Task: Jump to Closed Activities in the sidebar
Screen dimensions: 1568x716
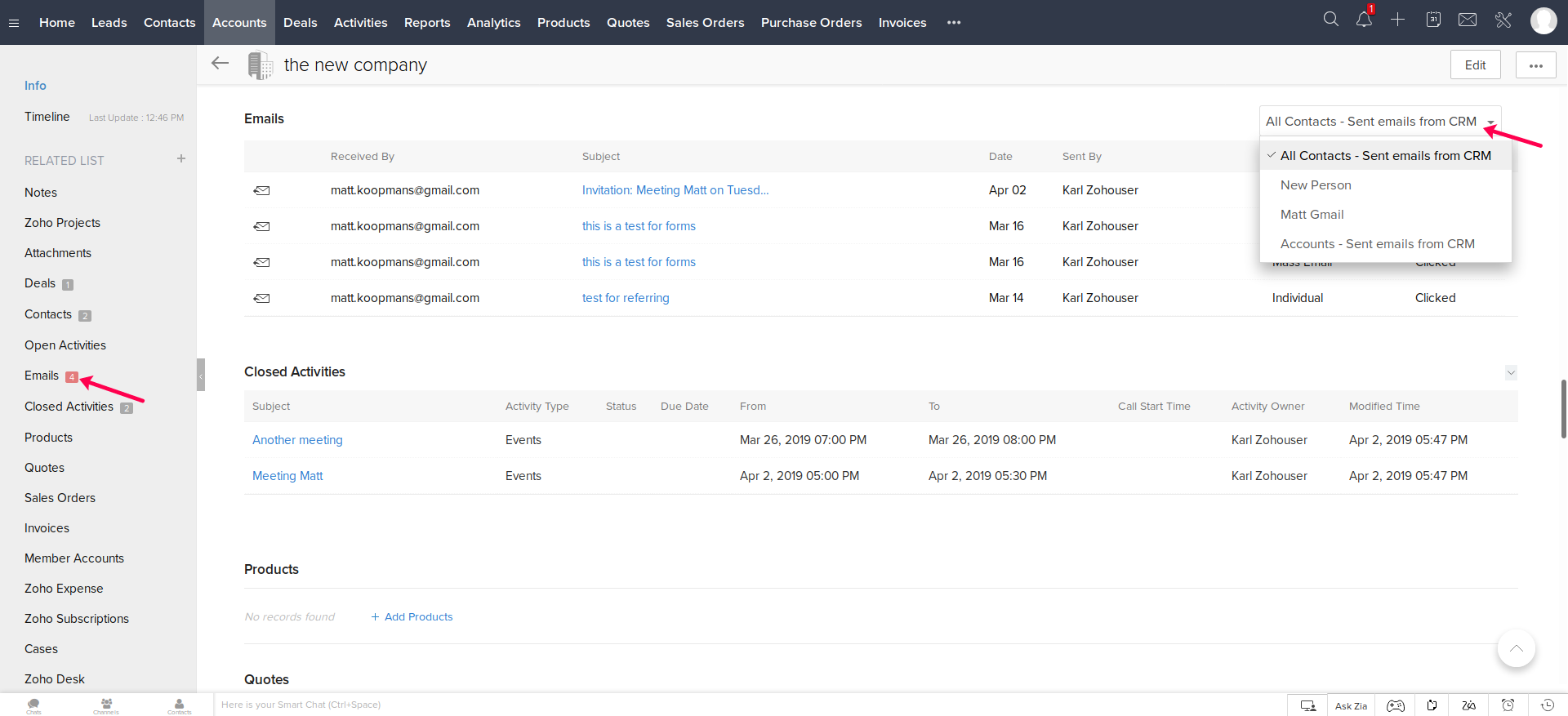Action: tap(69, 407)
